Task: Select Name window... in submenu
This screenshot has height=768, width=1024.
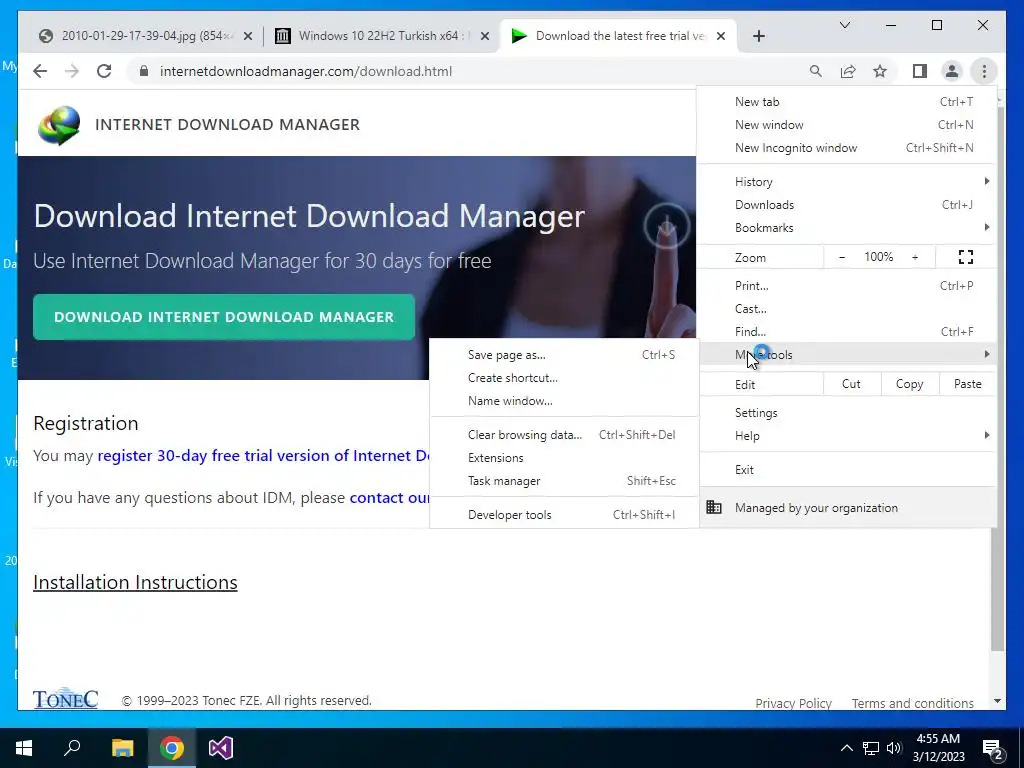Action: coord(564,400)
